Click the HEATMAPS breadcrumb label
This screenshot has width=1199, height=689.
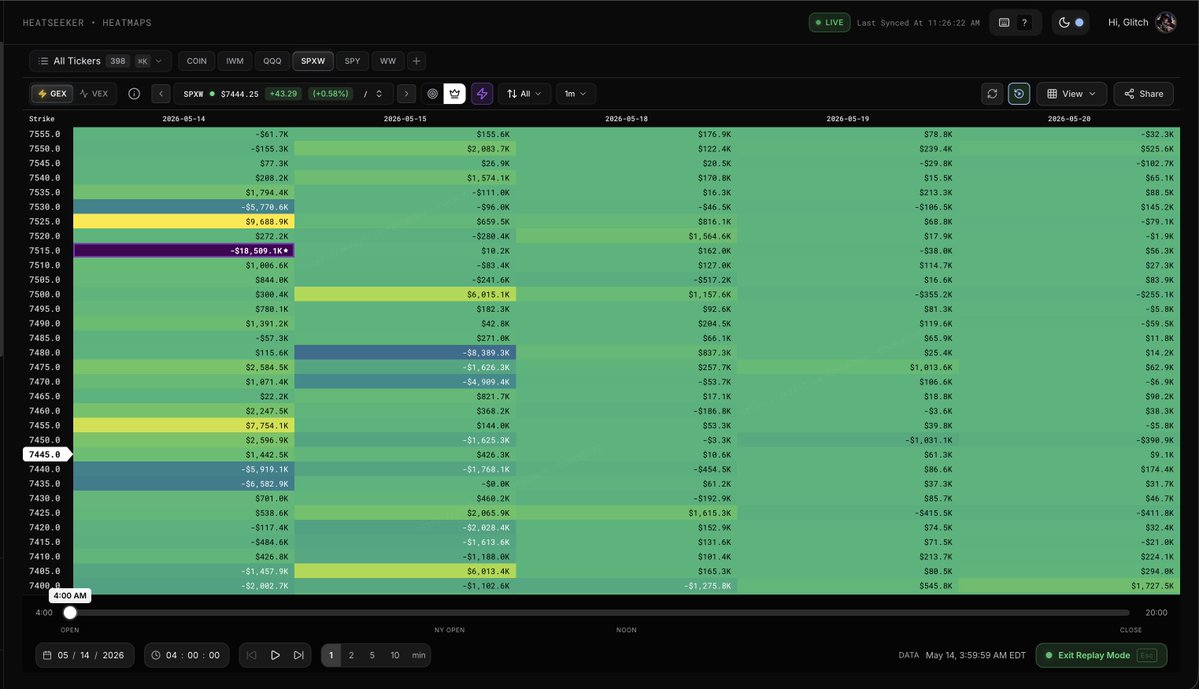[127, 23]
